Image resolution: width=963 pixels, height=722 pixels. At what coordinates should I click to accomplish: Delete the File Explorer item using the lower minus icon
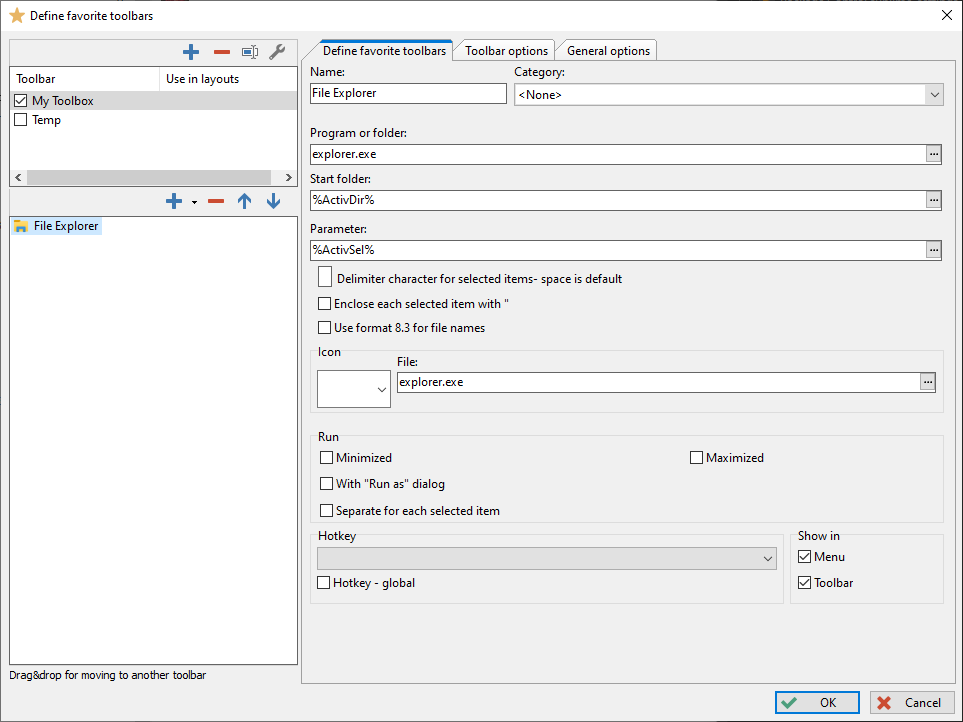(215, 202)
